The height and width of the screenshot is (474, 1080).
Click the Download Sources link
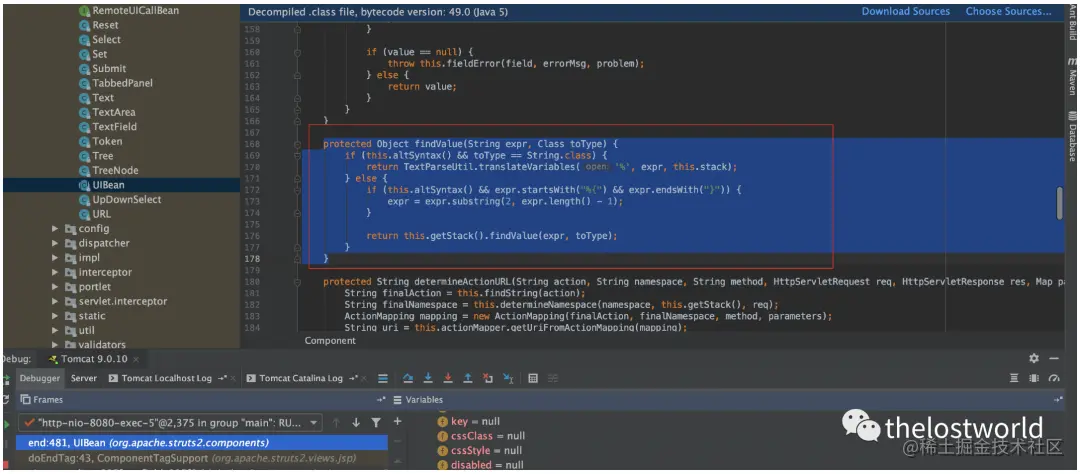click(x=906, y=11)
